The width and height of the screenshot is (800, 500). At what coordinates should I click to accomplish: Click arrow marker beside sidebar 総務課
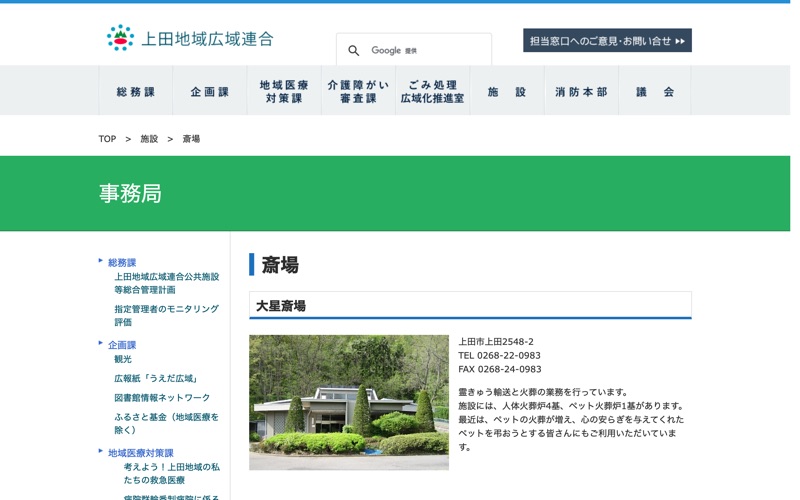101,260
